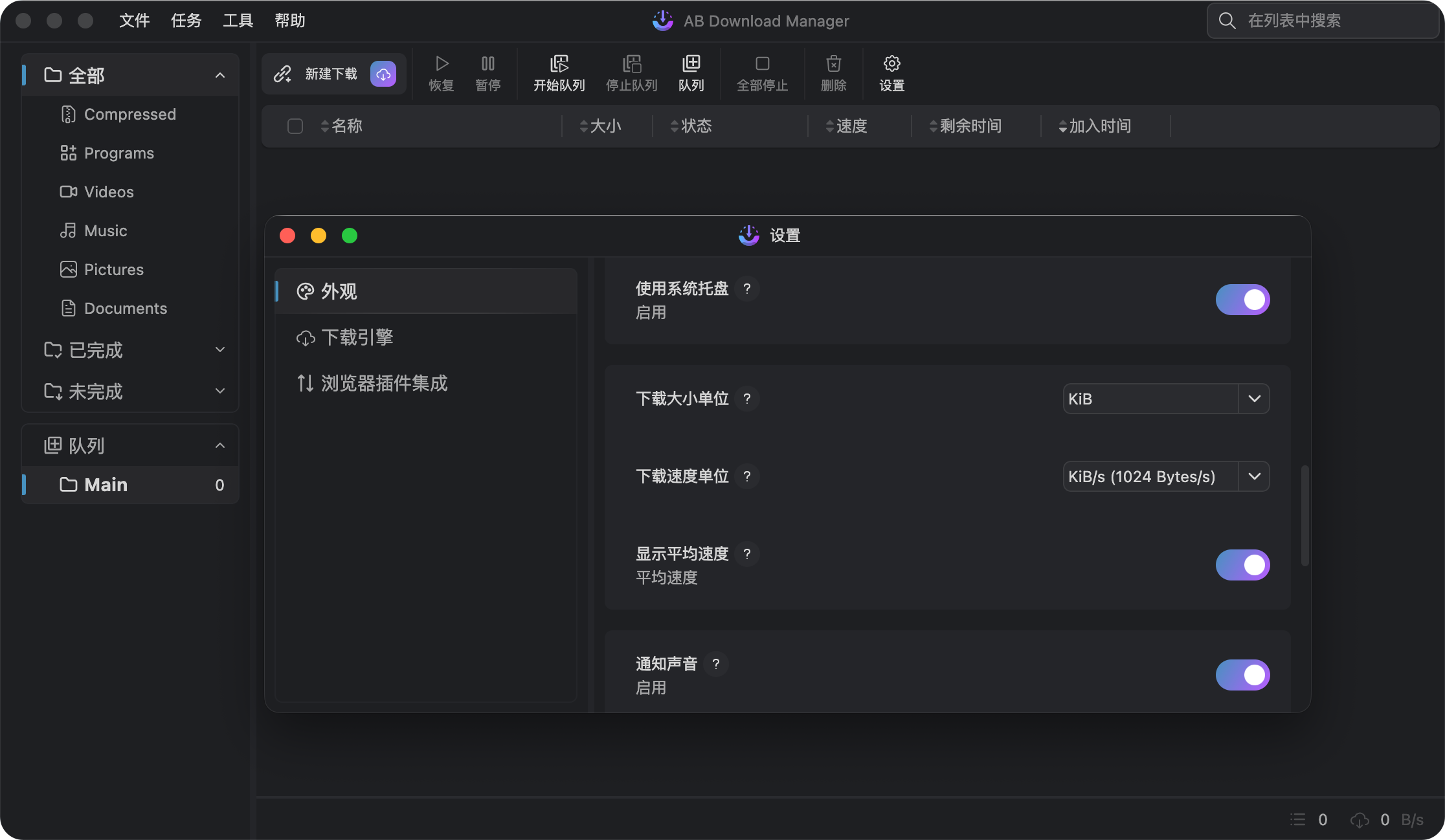Expand the 已完成 finished group
Screen dimensions: 1445x840
point(220,350)
